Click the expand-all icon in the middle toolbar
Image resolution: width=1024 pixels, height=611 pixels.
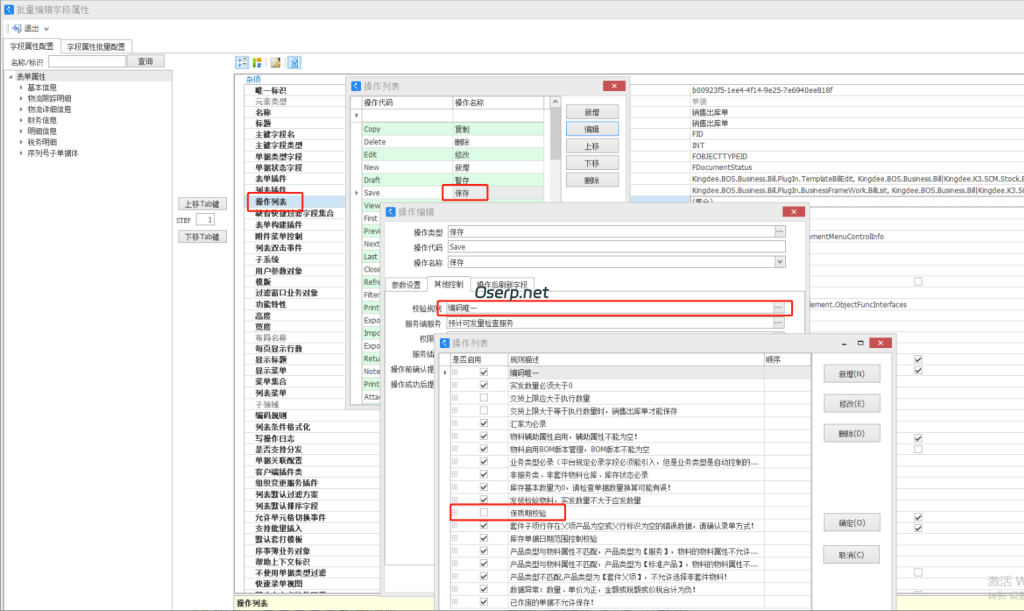(x=241, y=63)
